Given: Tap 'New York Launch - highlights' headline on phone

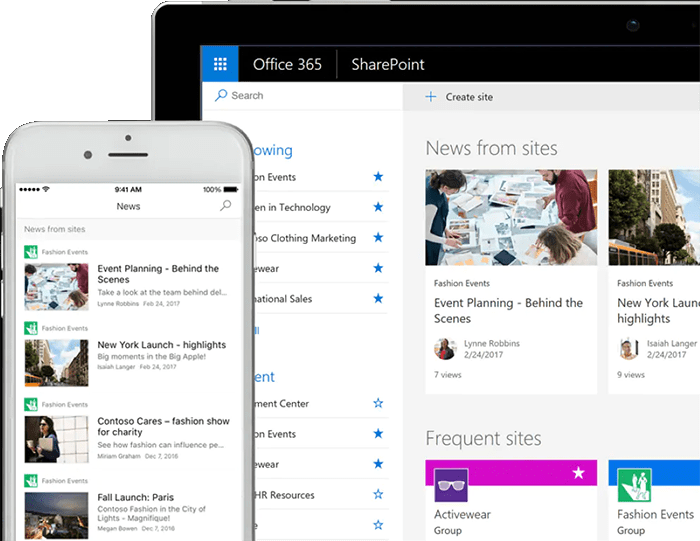Looking at the screenshot, I should pos(162,345).
